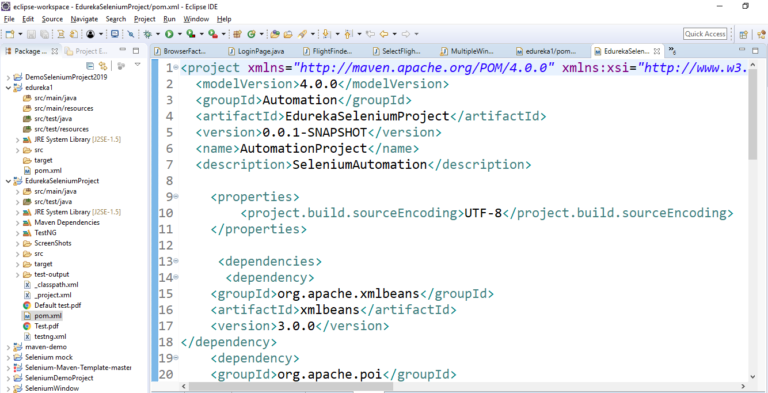Viewport: 768px width, 393px height.
Task: Open the Back history dropdown arrow
Action: click(395, 34)
